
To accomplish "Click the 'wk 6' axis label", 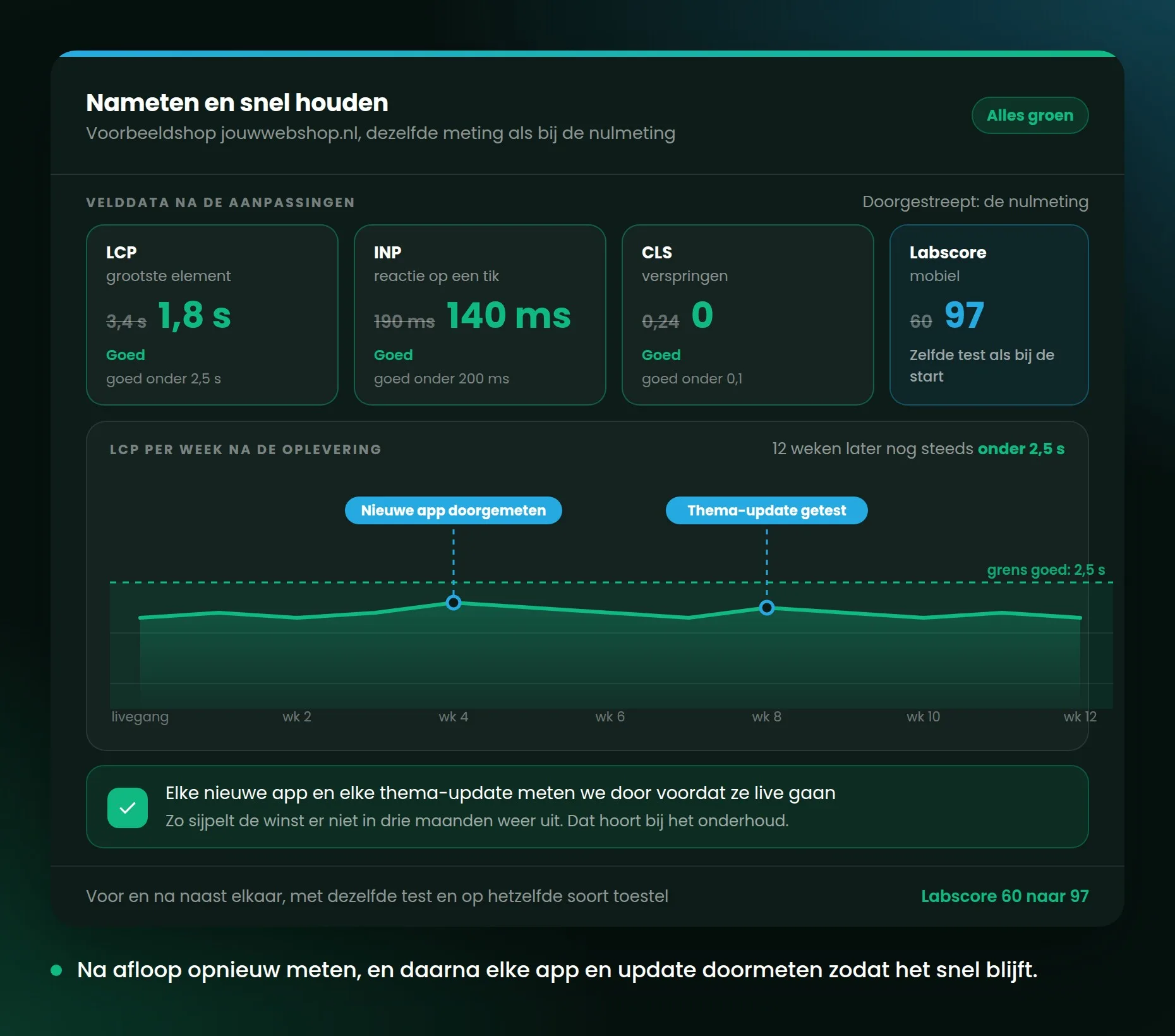I will [610, 716].
